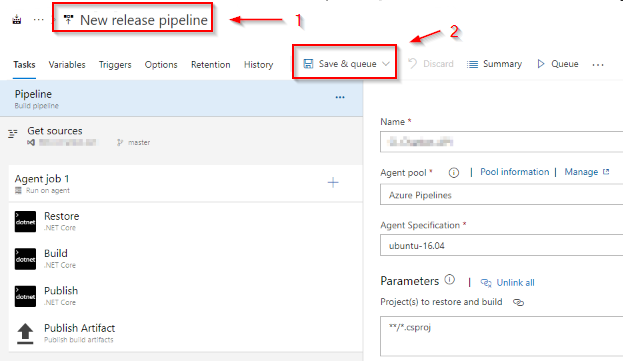Select the Publish dotnet task
623x361 pixels.
coord(186,296)
